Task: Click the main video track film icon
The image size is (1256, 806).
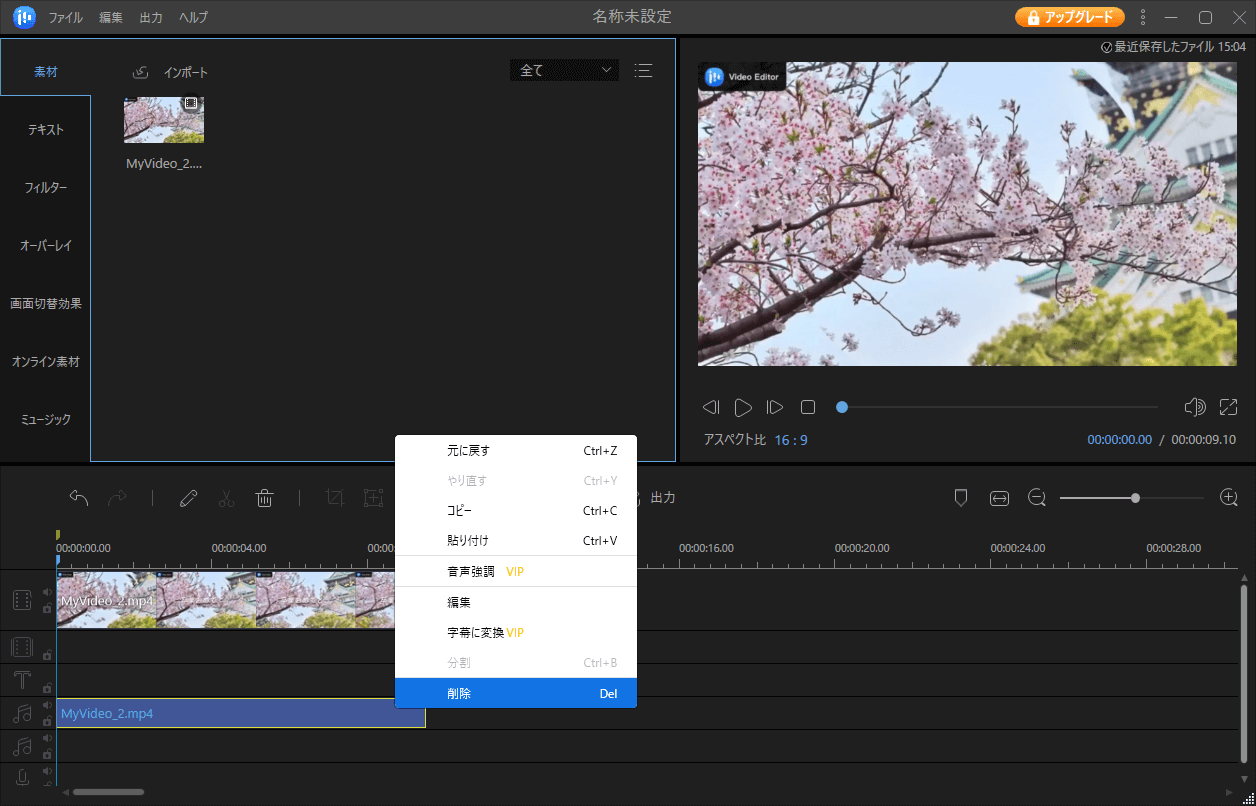Action: pos(22,600)
